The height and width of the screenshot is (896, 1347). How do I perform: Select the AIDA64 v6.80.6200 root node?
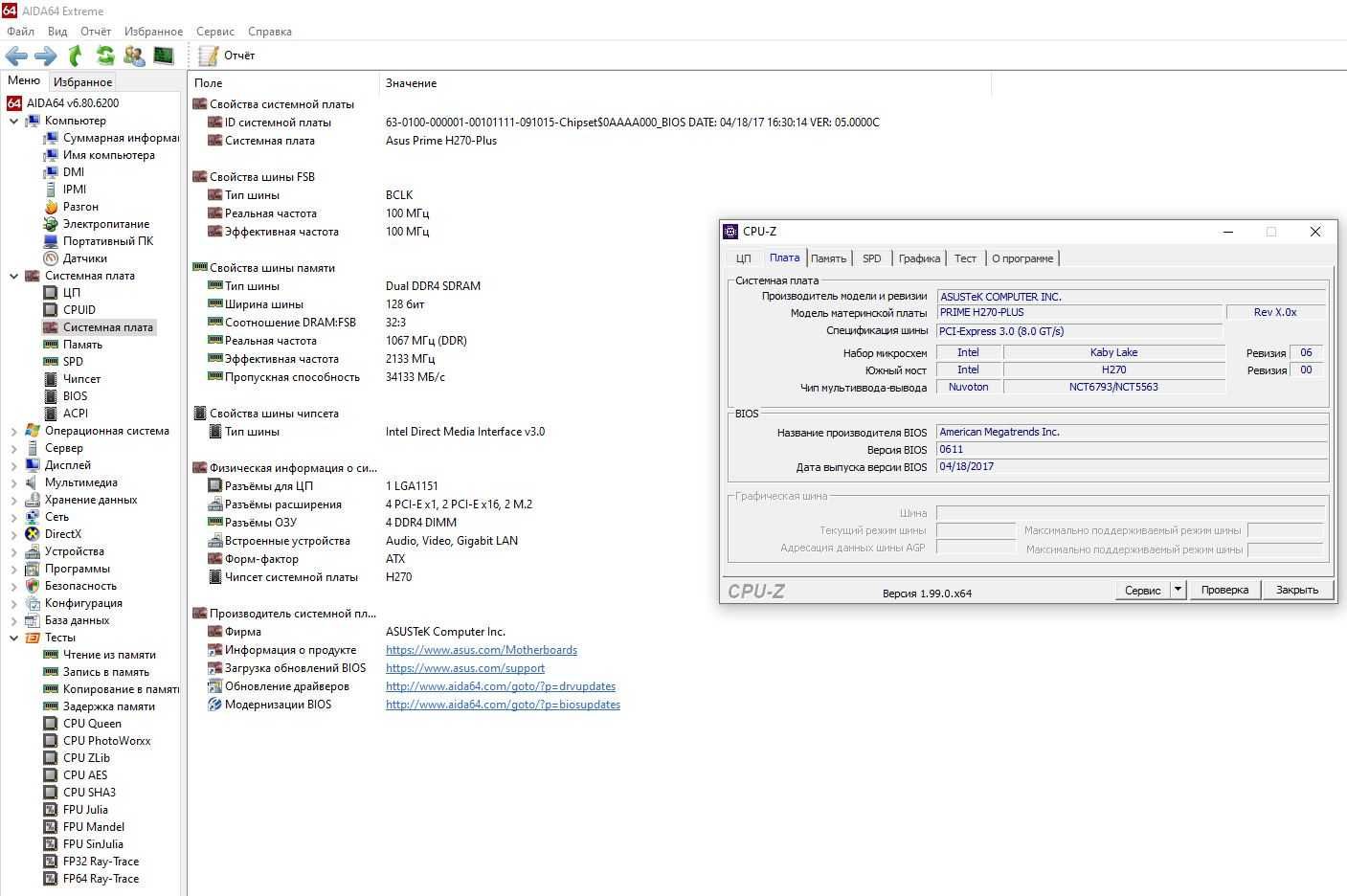coord(73,103)
